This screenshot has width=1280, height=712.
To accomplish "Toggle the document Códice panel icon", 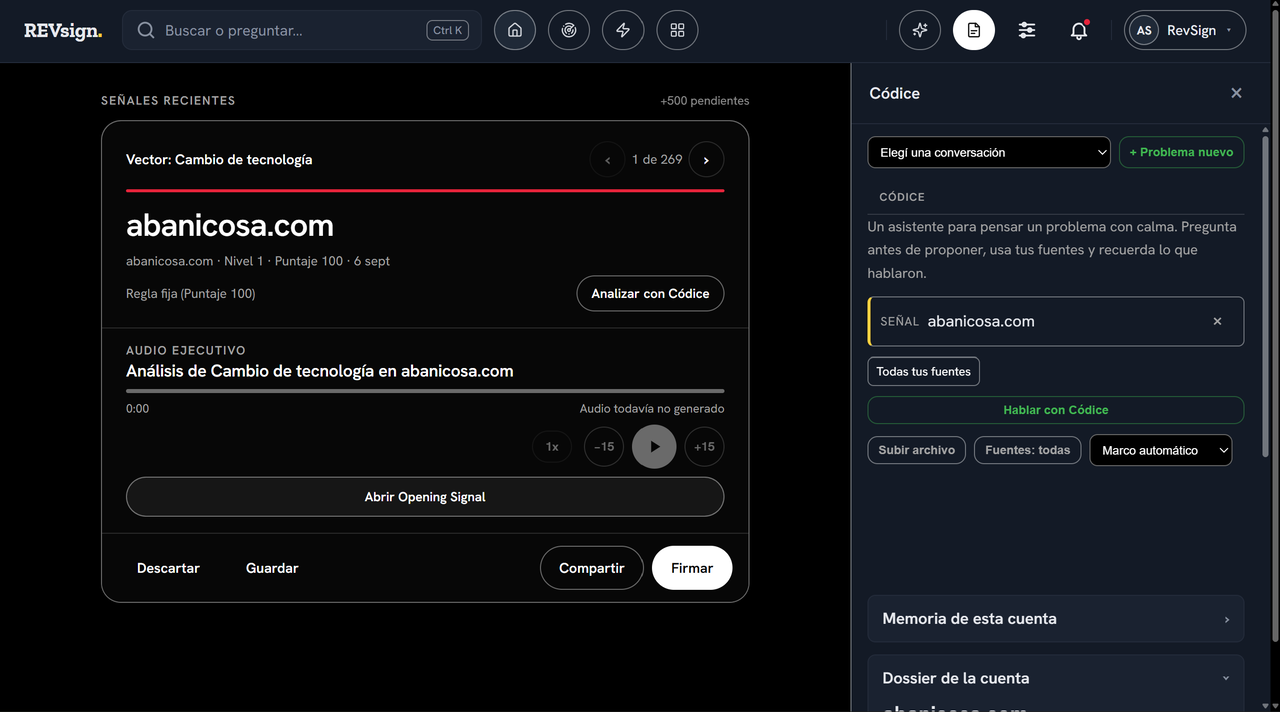I will [974, 30].
